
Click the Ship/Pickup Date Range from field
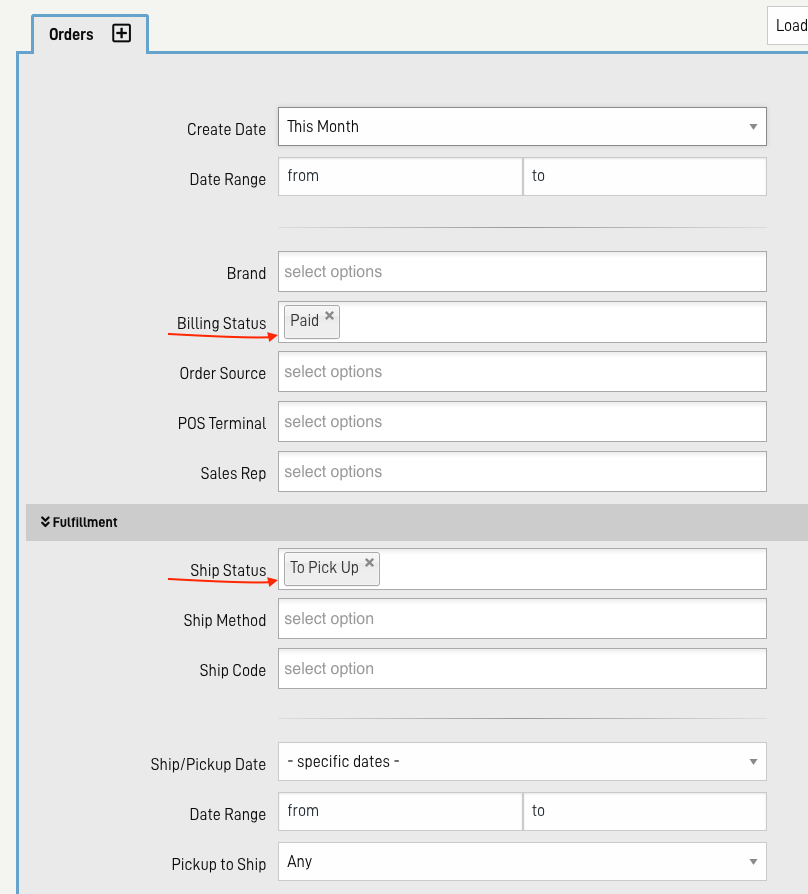point(400,811)
